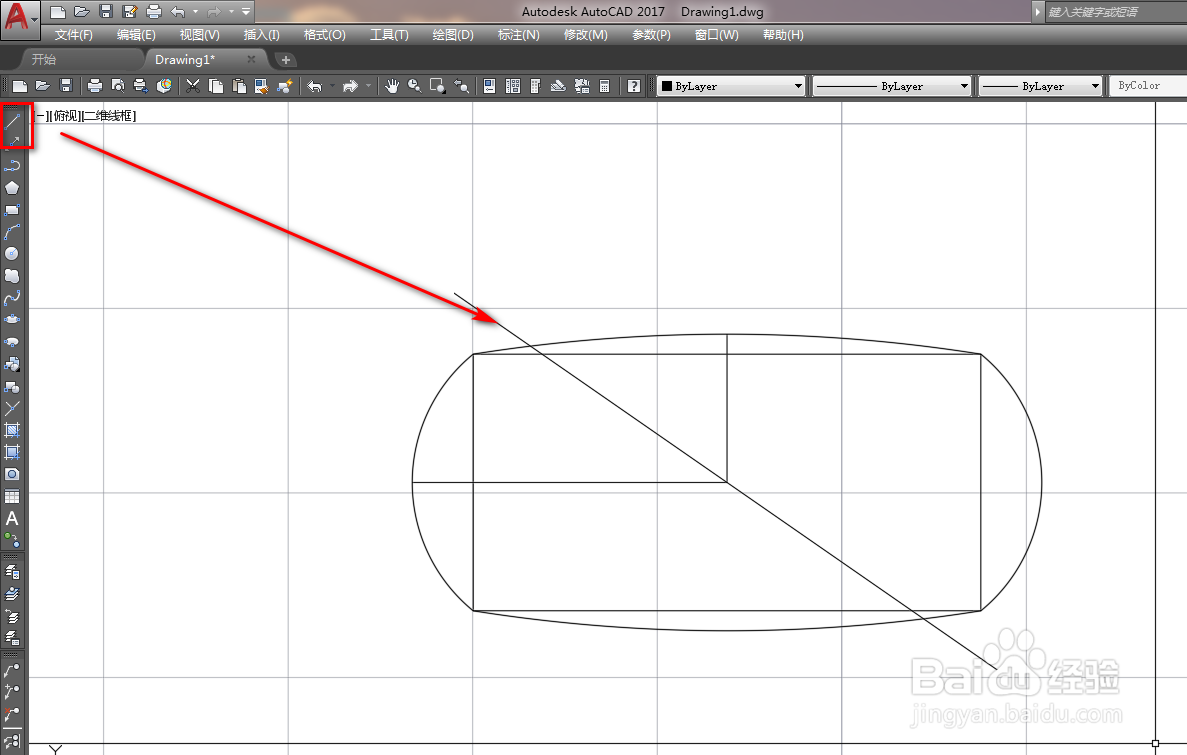Click the [二维线框] visual style label
This screenshot has width=1187, height=755.
point(108,116)
